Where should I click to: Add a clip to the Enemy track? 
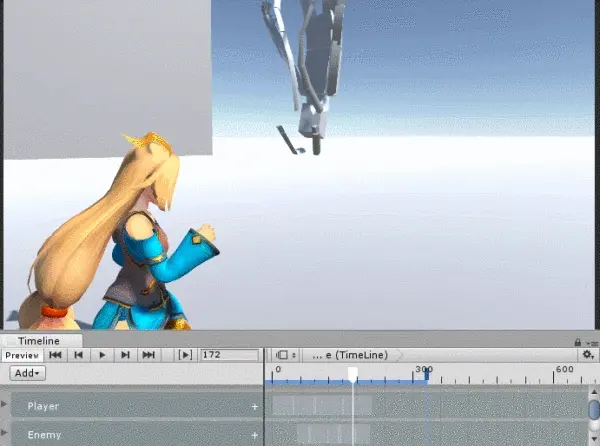click(x=255, y=435)
